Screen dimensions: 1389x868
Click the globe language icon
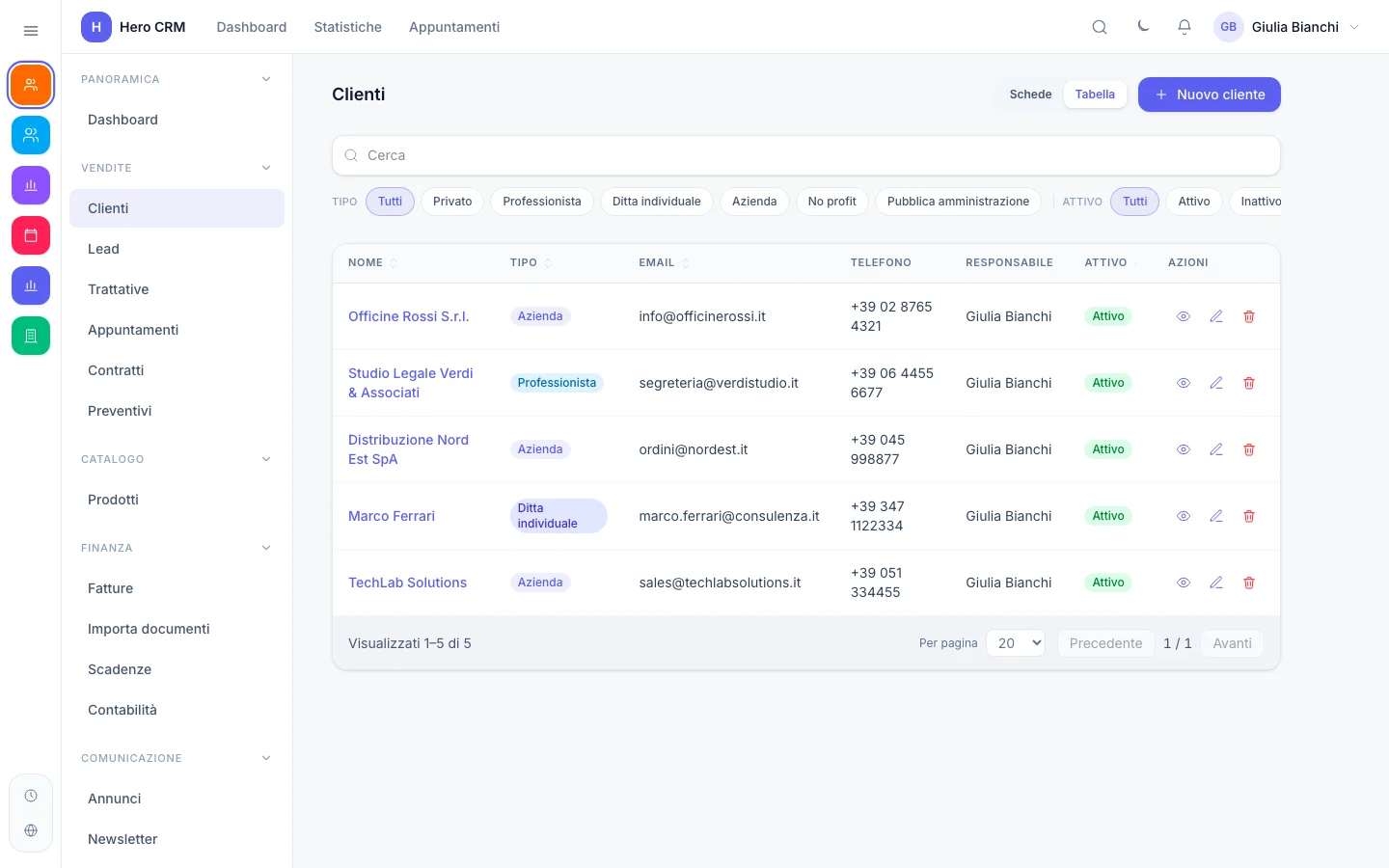coord(31,830)
